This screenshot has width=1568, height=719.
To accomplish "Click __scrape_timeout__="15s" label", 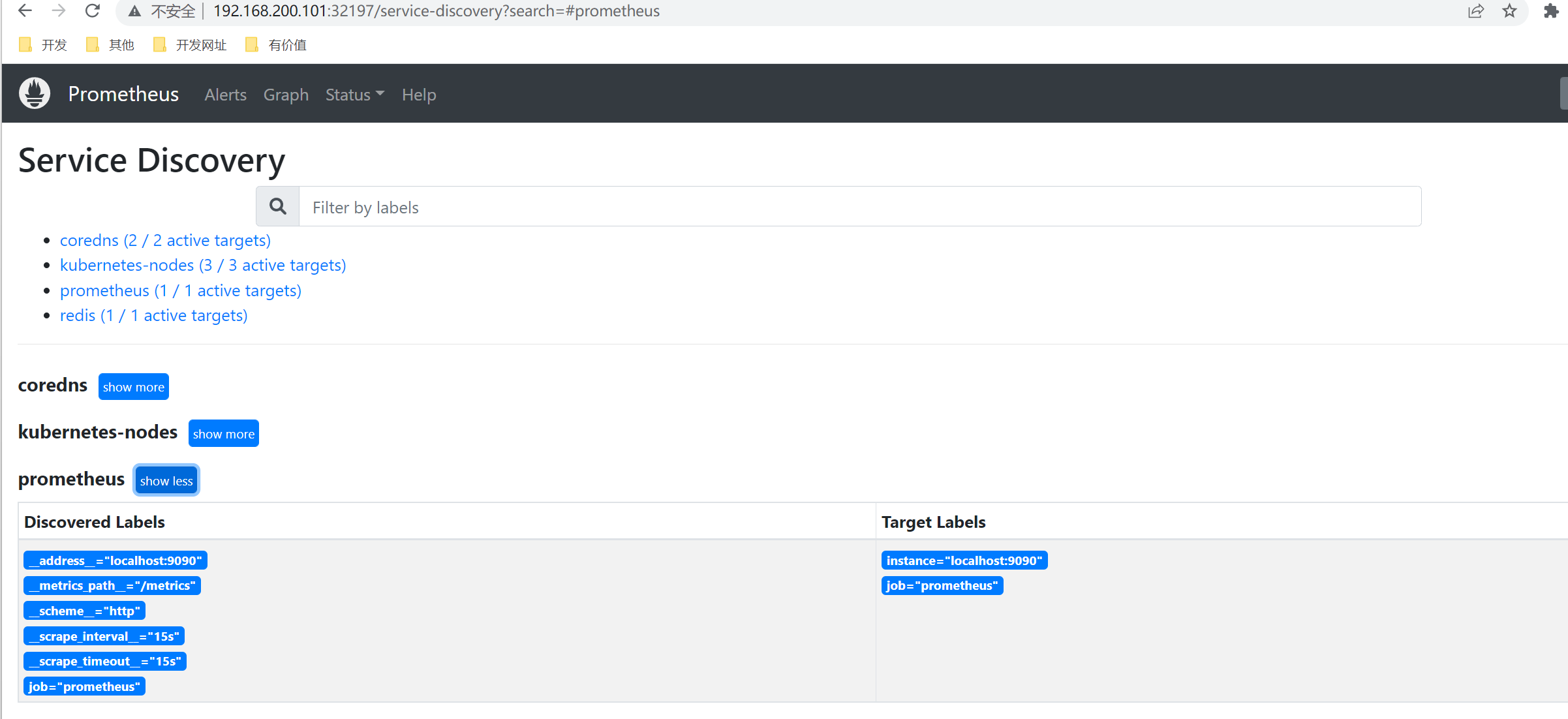I will [105, 661].
